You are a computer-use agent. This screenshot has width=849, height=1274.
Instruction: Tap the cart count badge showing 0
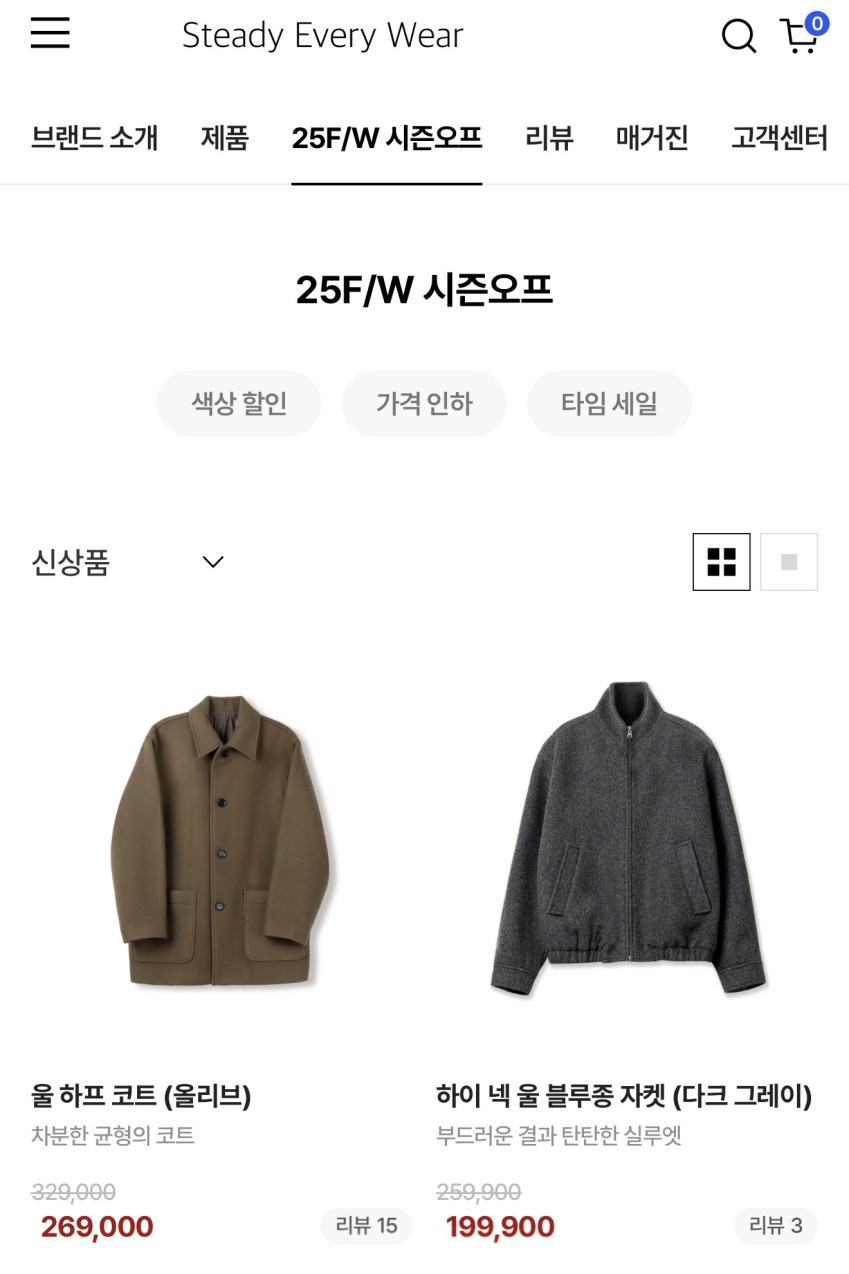point(817,24)
